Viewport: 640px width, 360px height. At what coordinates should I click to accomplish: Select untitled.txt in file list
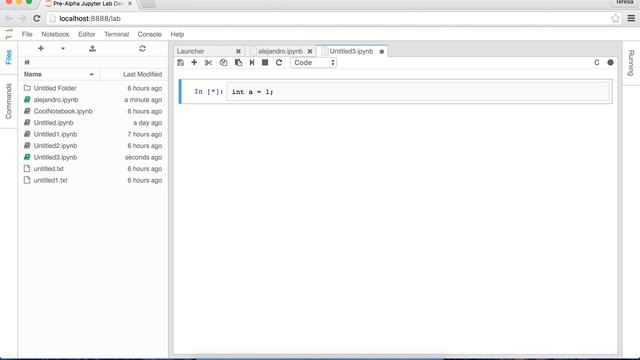tap(93, 169)
